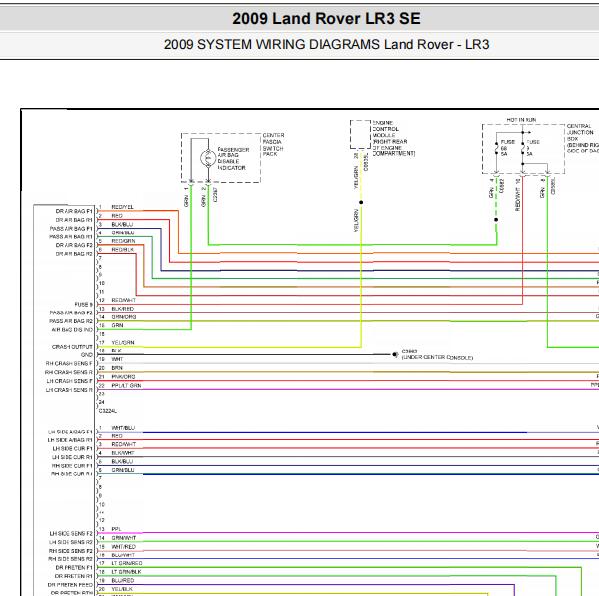Click the CRASH OUTPUT terminal label
599x596 pixels.
pyautogui.click(x=72, y=347)
